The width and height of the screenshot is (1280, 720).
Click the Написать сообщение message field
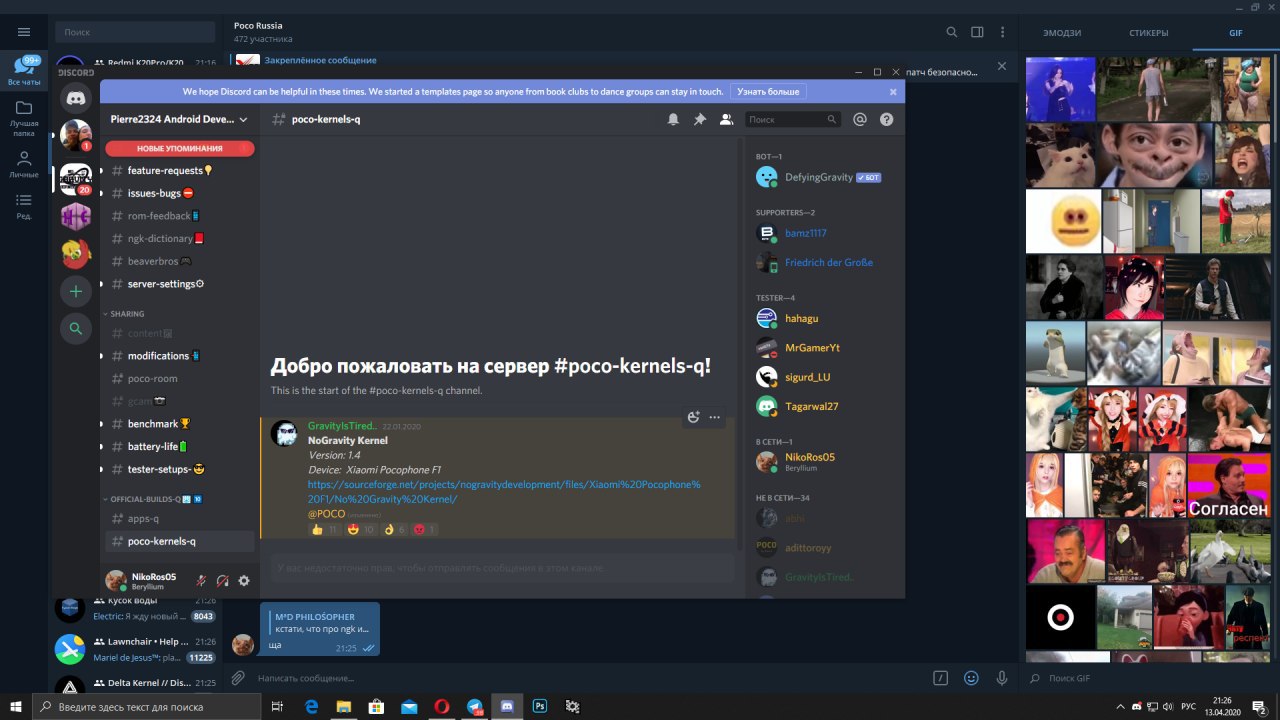(590, 678)
